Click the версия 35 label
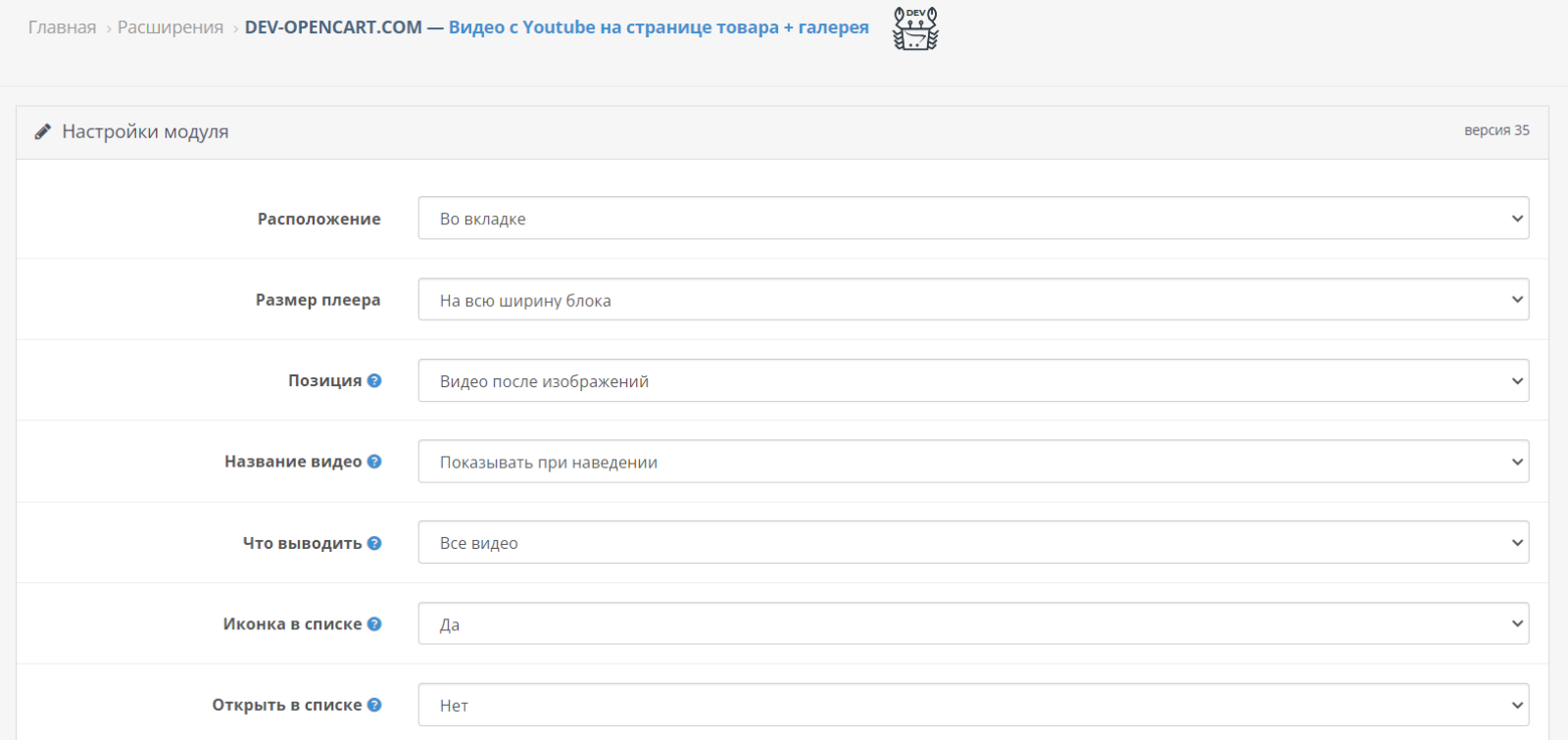1568x741 pixels. [1496, 130]
